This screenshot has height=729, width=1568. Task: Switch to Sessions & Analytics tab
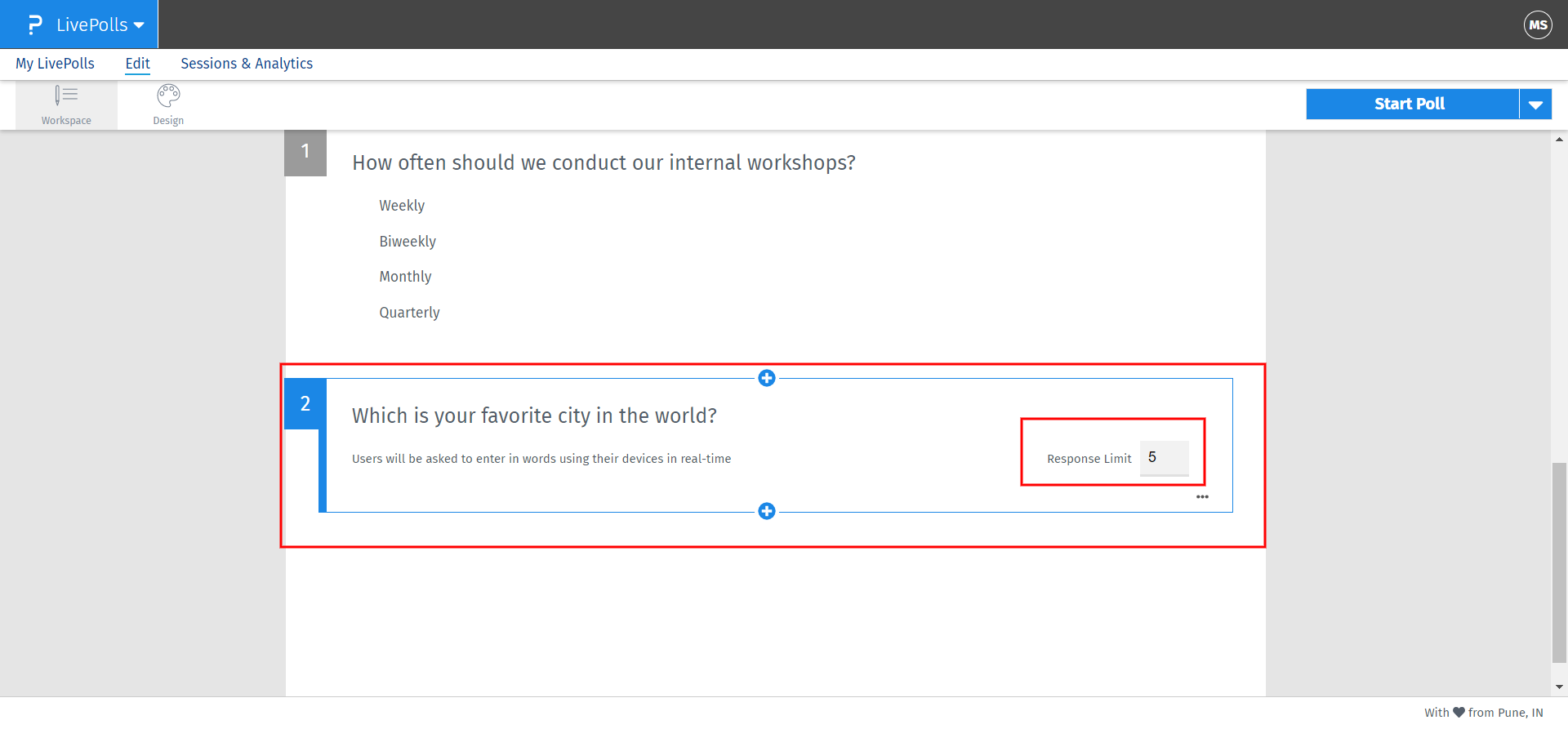(x=247, y=64)
